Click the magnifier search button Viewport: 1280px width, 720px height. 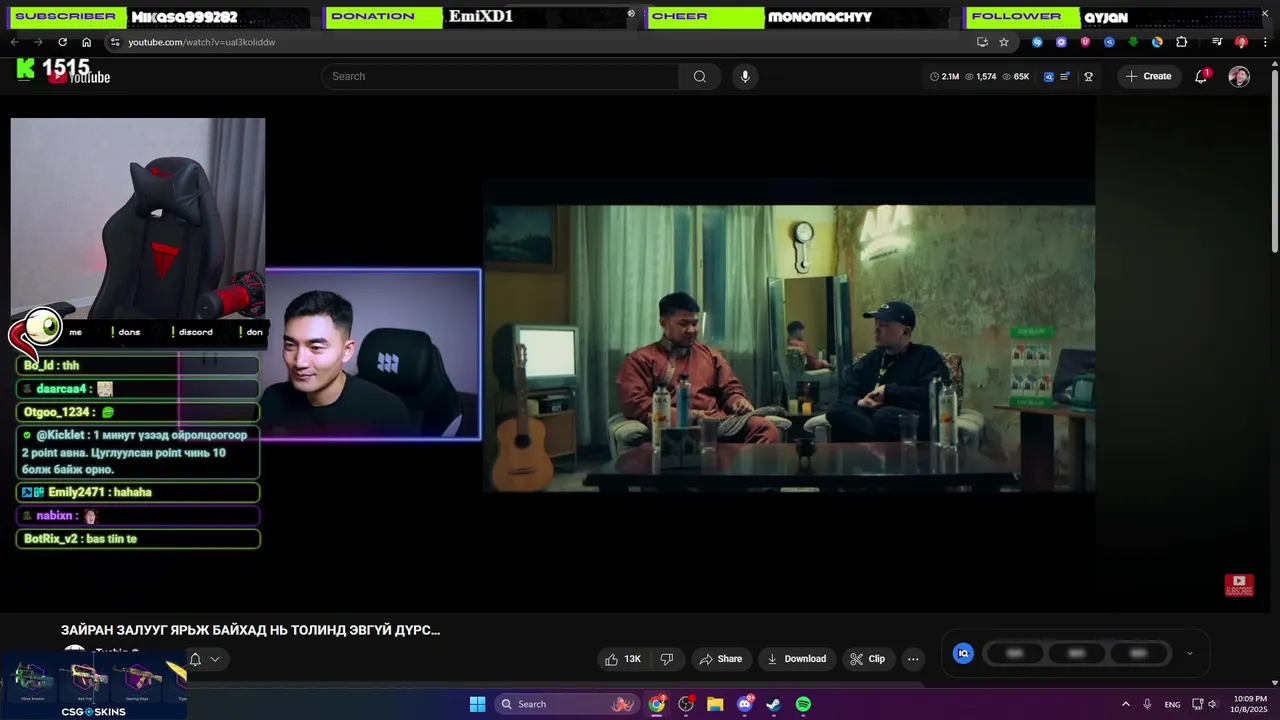click(700, 76)
